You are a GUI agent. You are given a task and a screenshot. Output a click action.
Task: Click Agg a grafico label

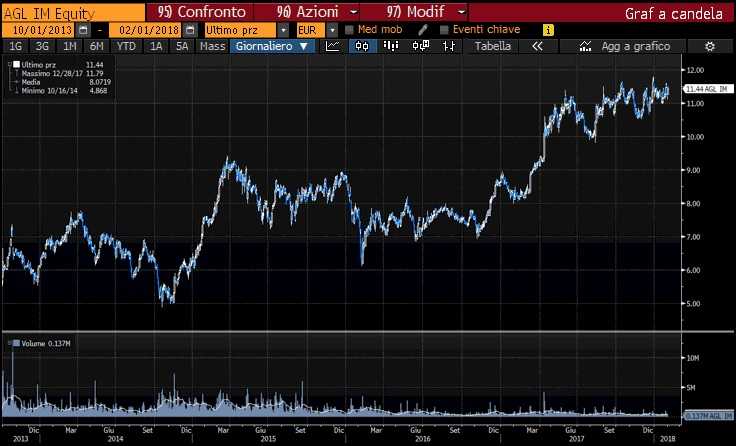point(636,46)
